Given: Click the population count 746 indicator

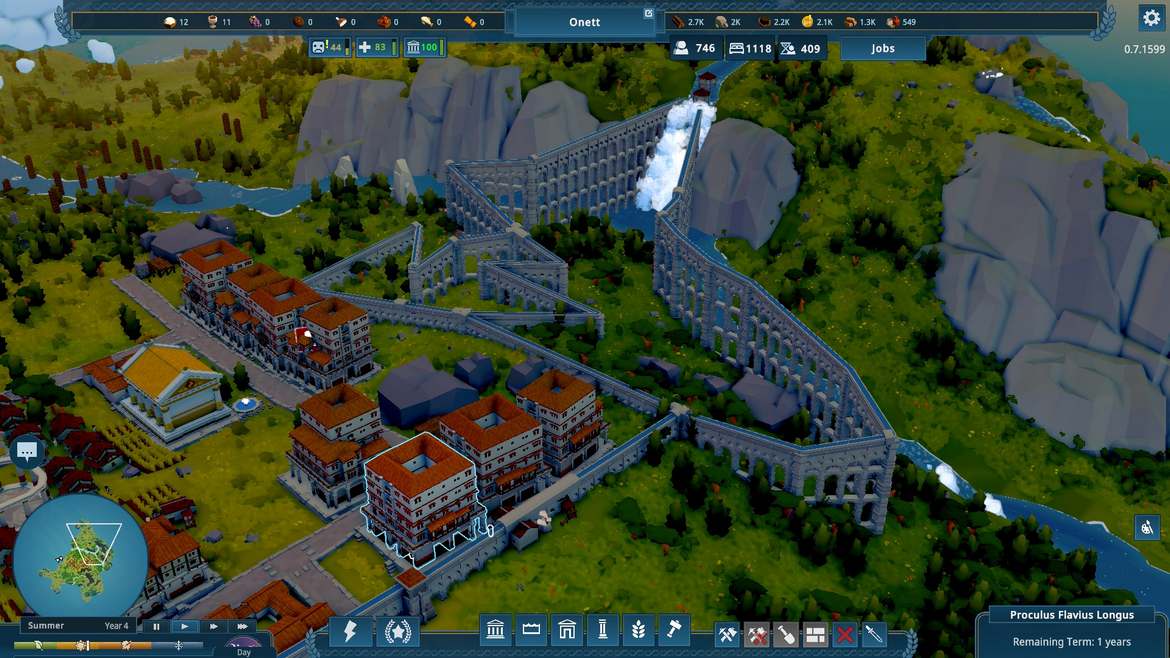Looking at the screenshot, I should tap(696, 48).
